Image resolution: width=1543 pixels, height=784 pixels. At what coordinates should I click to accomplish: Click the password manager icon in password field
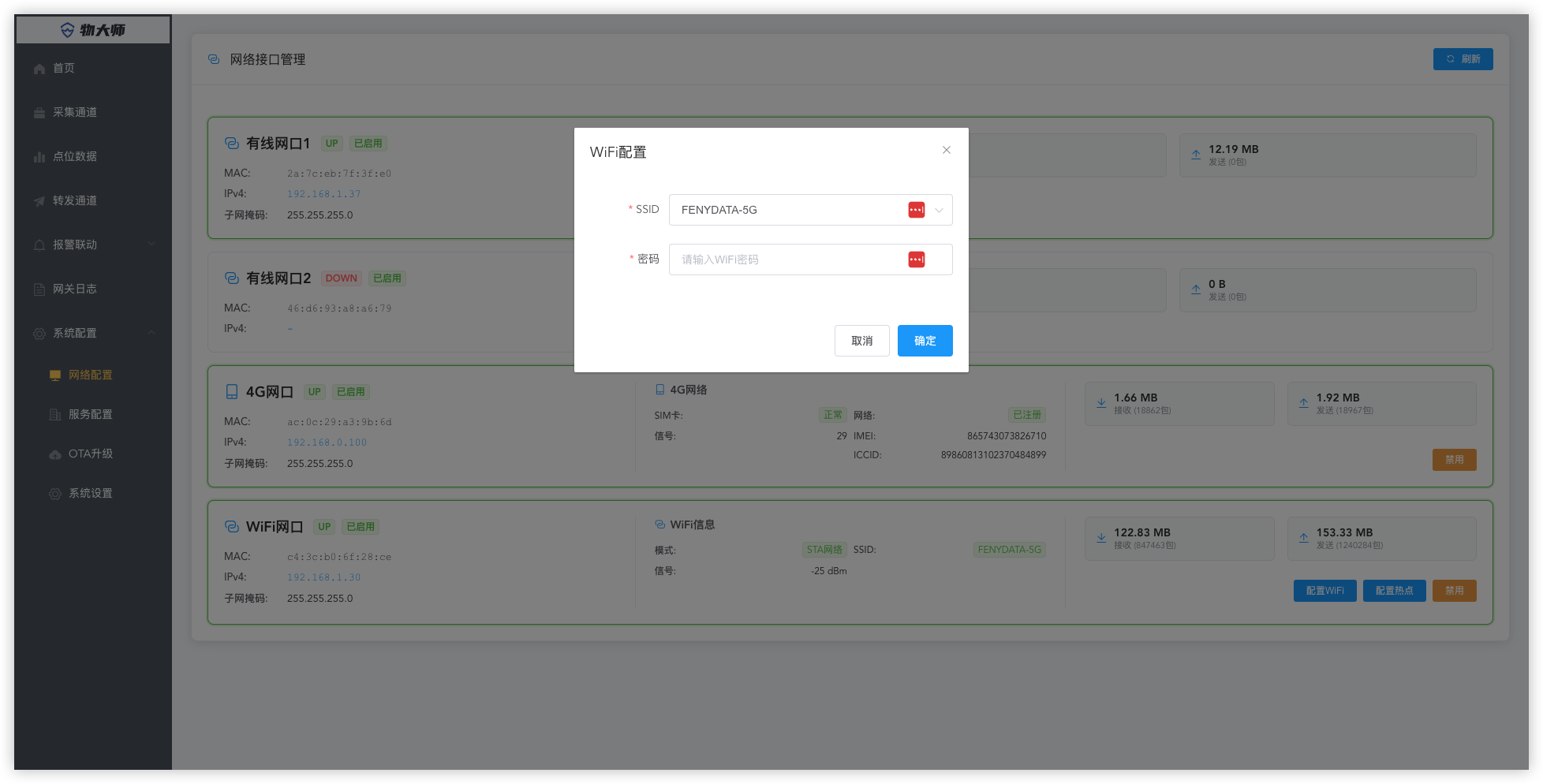click(x=916, y=259)
